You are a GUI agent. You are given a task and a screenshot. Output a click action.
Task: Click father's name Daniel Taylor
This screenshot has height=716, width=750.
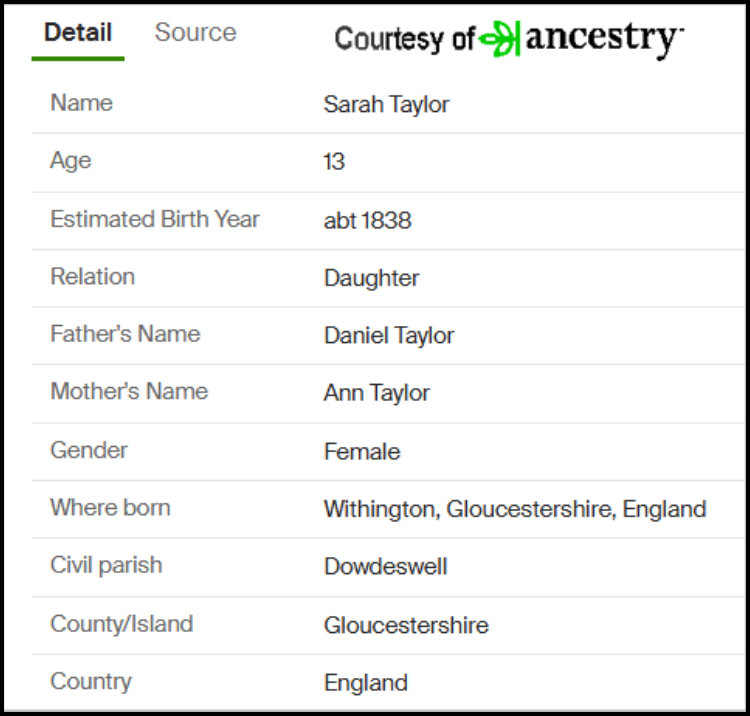tap(389, 336)
